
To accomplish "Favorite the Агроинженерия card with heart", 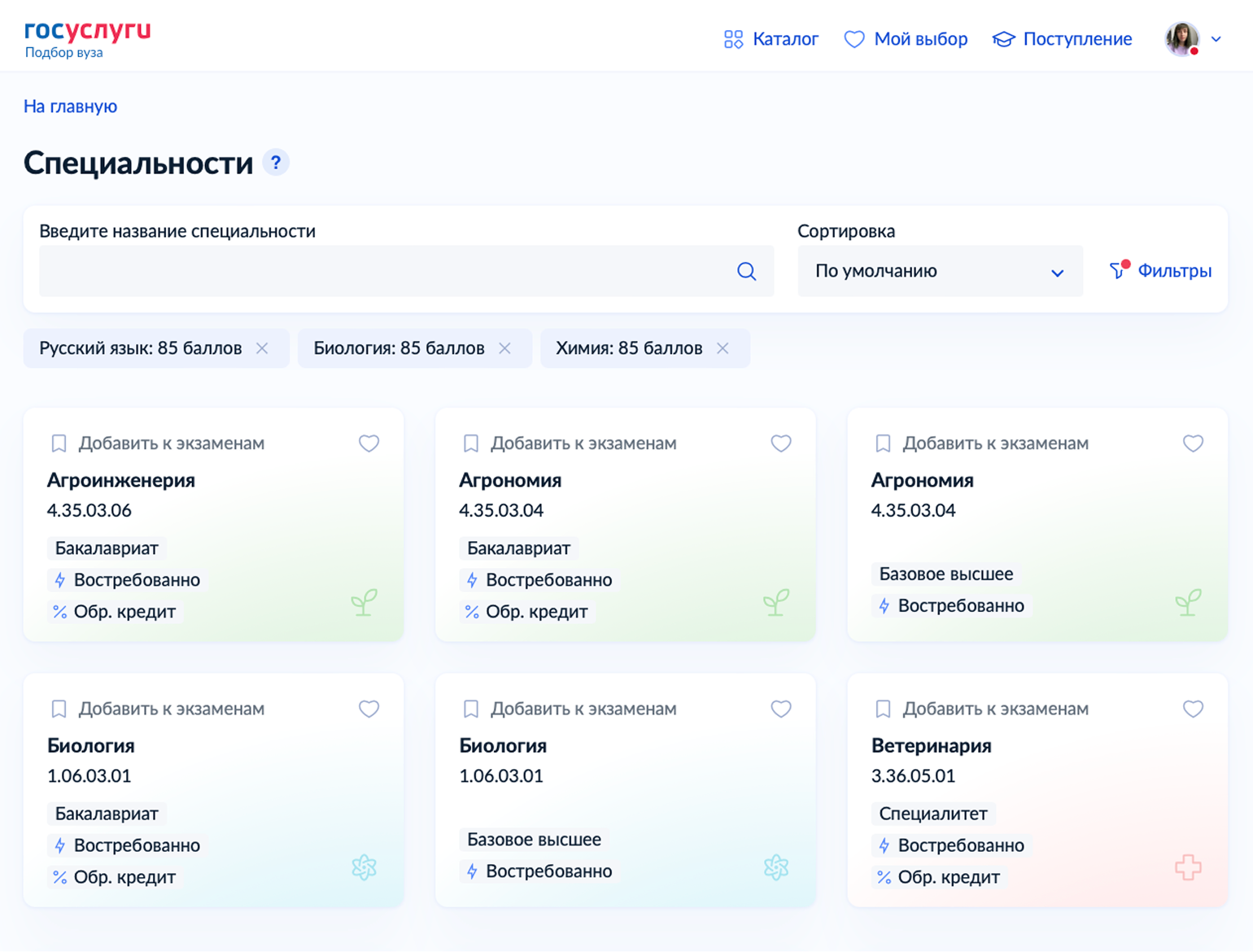I will [369, 443].
